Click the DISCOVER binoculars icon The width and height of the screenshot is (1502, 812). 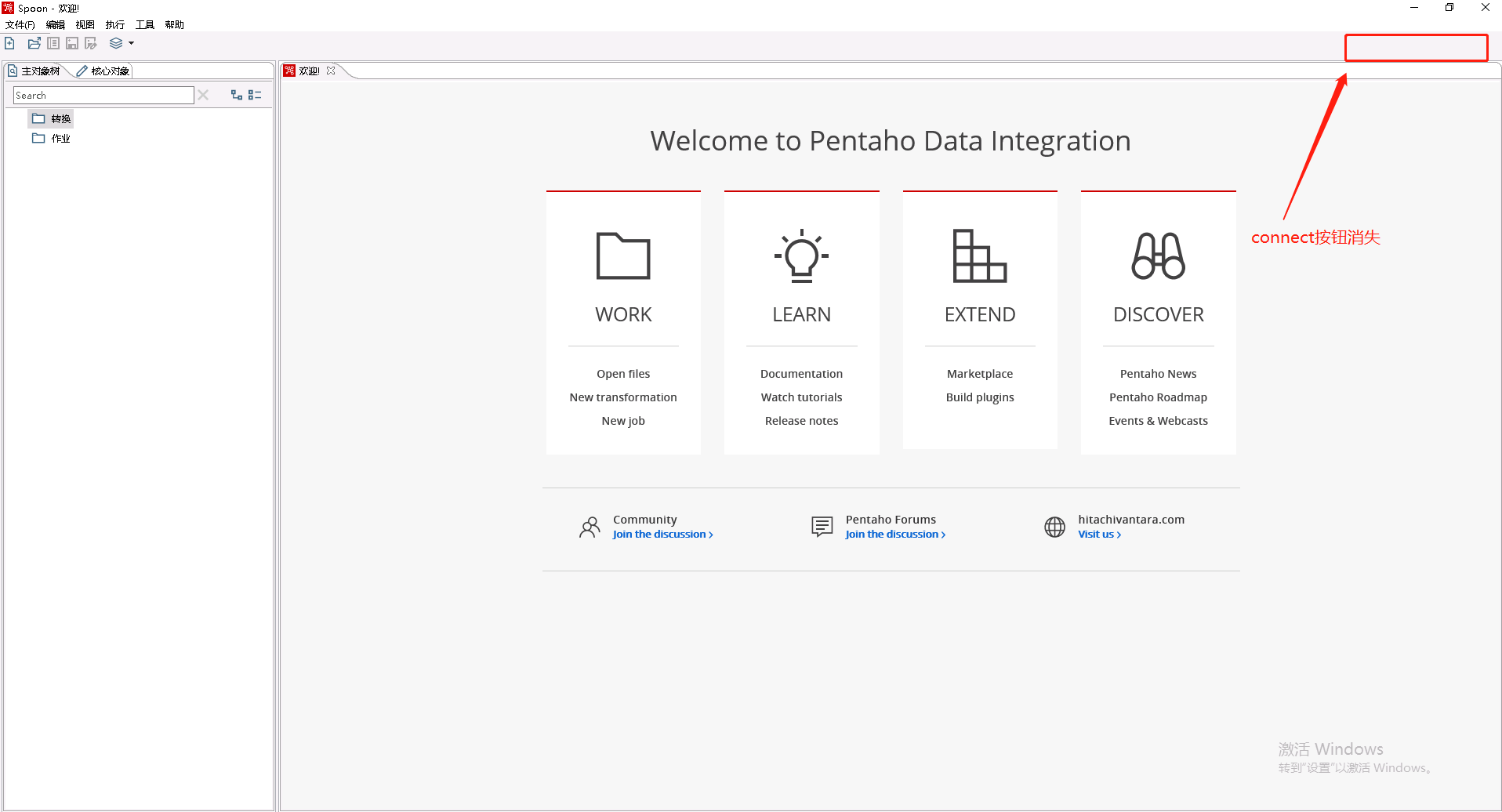pos(1158,256)
